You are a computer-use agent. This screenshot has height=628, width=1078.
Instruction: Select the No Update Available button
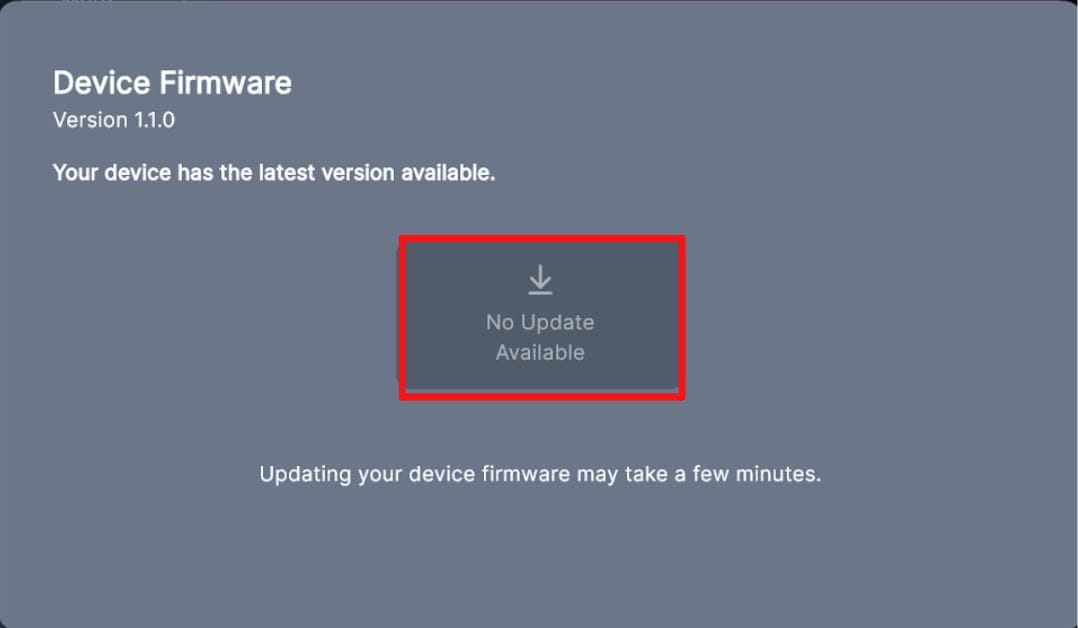(542, 317)
